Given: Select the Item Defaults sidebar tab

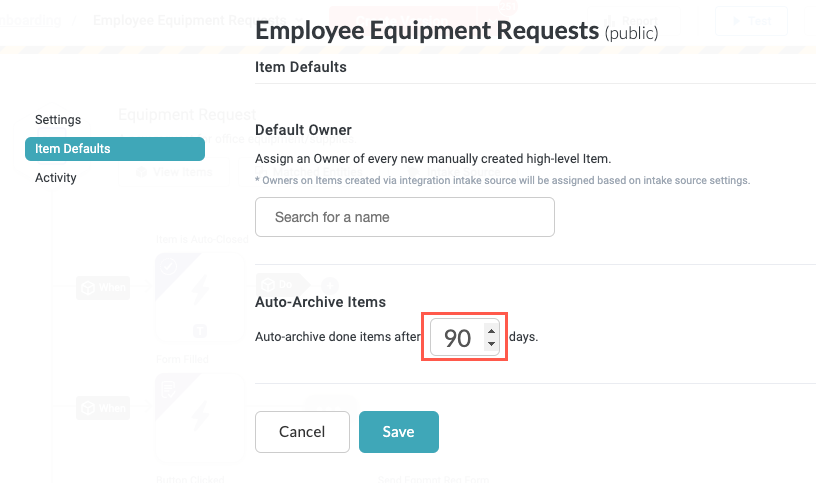Looking at the screenshot, I should tap(114, 149).
